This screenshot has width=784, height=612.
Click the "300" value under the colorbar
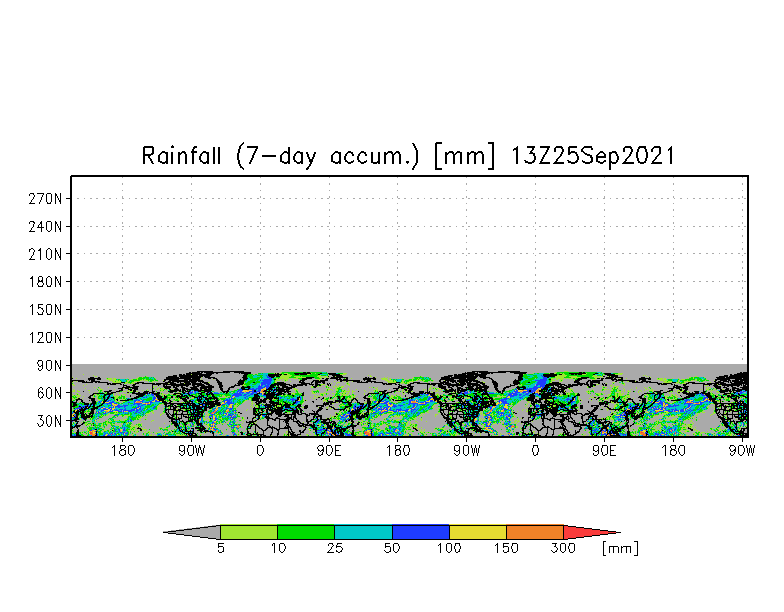tap(563, 548)
